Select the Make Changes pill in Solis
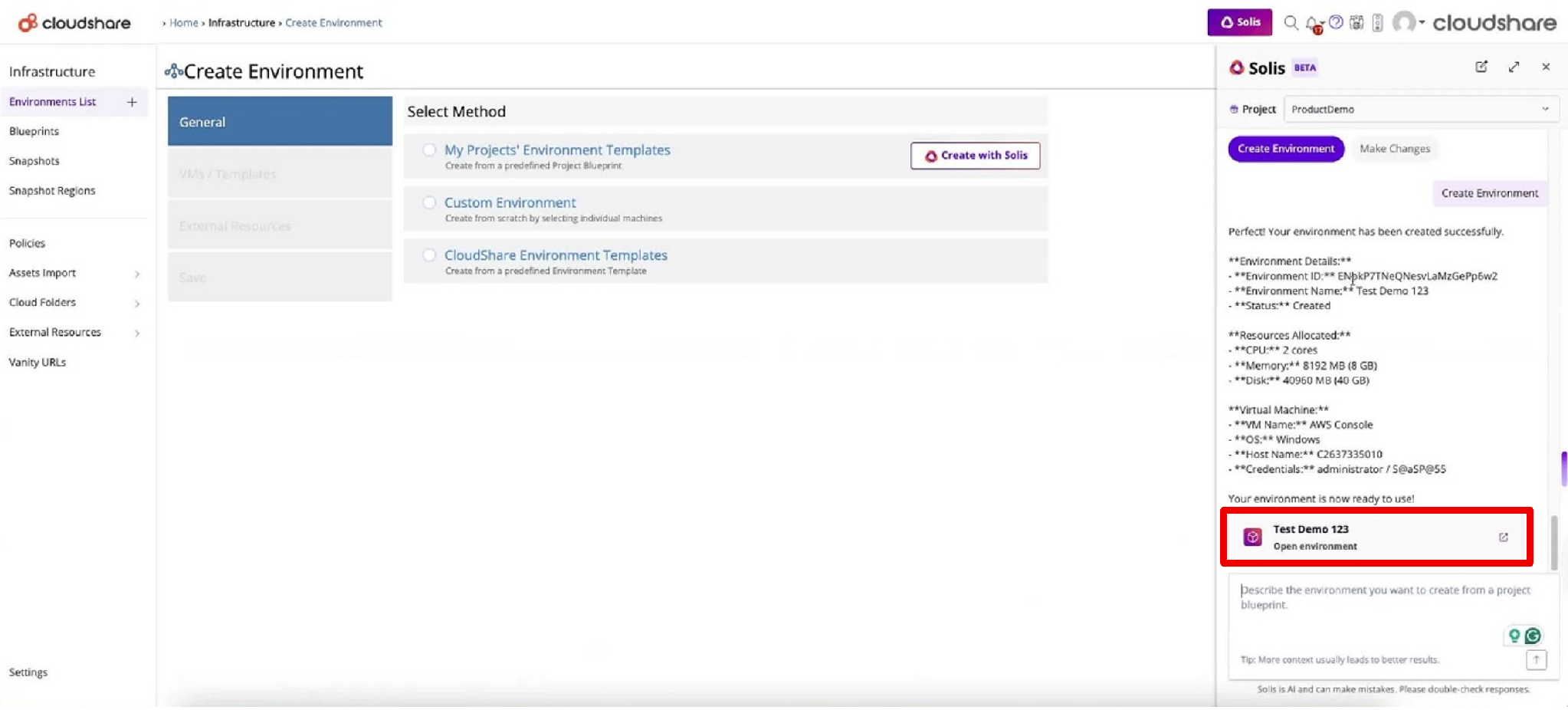 click(x=1395, y=149)
